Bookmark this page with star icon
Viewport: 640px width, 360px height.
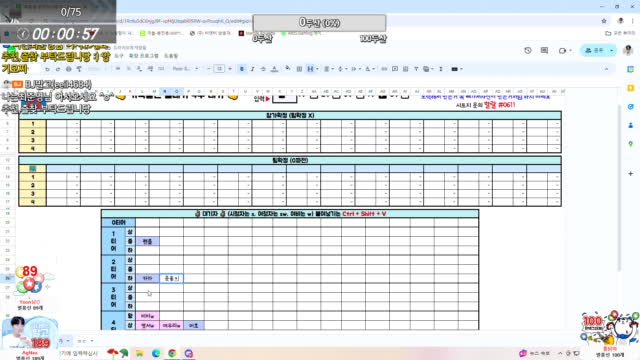(604, 21)
